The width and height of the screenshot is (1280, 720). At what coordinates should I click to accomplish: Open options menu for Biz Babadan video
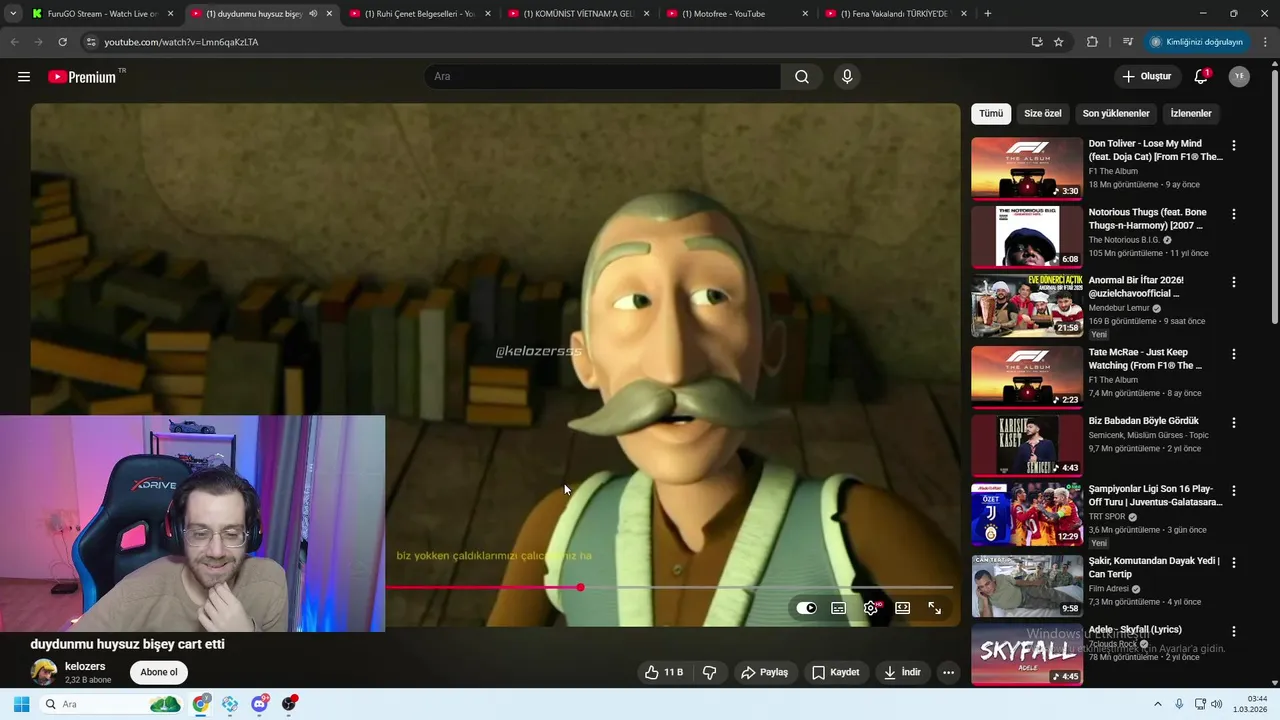(1233, 423)
